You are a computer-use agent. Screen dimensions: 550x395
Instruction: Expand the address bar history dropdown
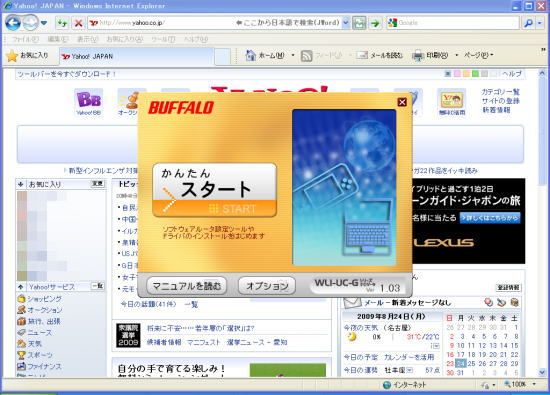tap(346, 23)
